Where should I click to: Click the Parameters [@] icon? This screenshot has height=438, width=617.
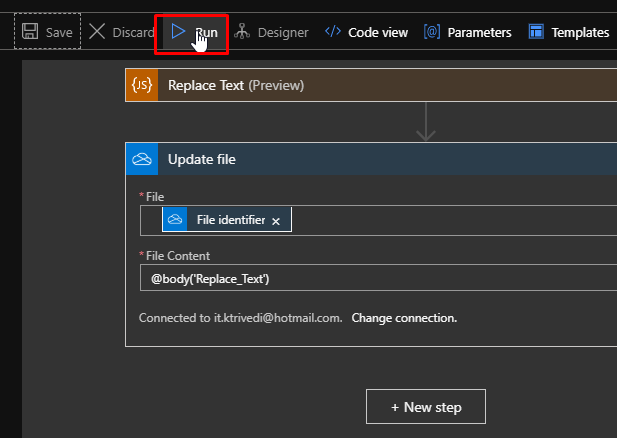tap(432, 31)
